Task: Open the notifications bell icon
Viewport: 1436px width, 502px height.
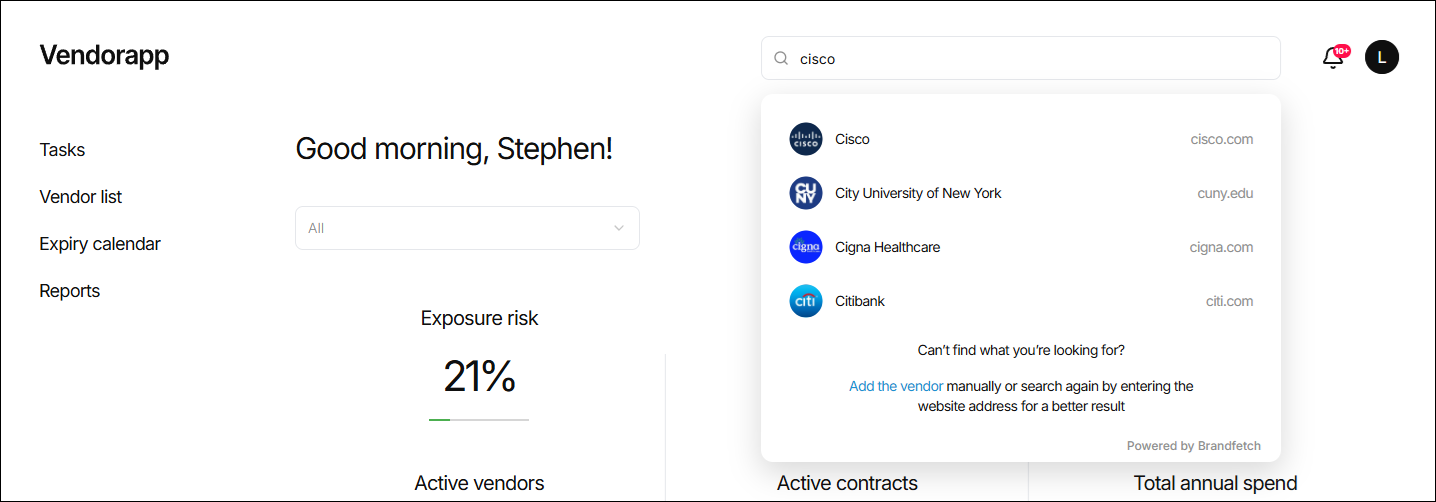Action: [1332, 58]
